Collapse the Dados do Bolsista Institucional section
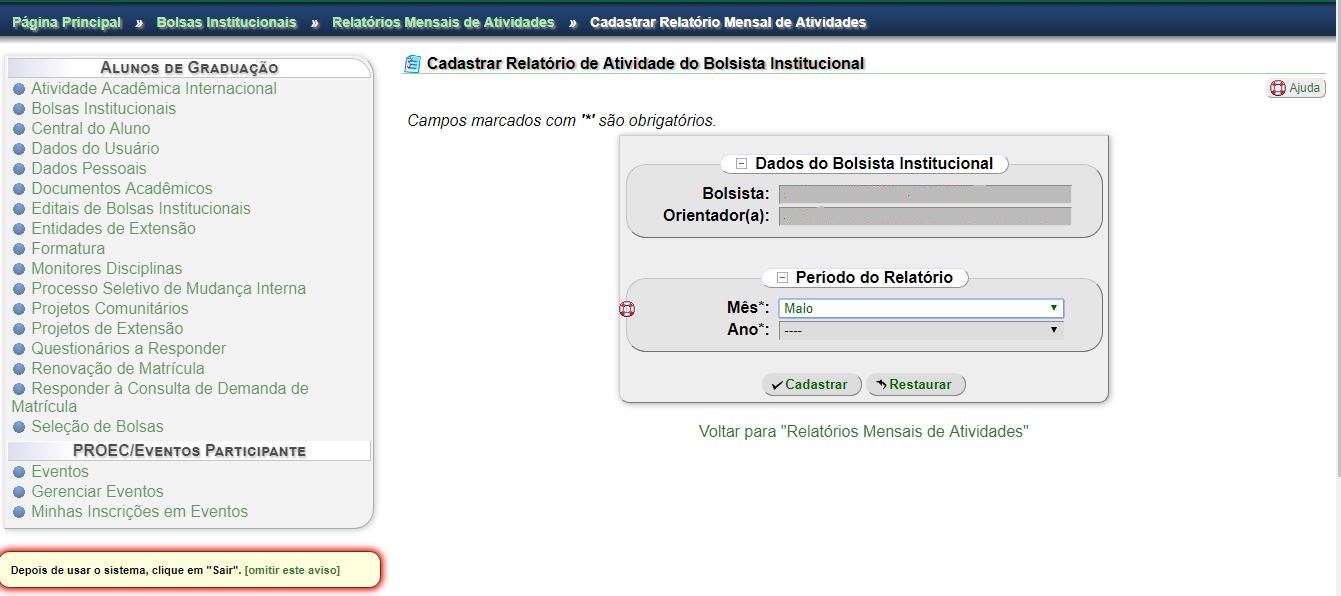This screenshot has width=1341, height=596. click(x=741, y=164)
